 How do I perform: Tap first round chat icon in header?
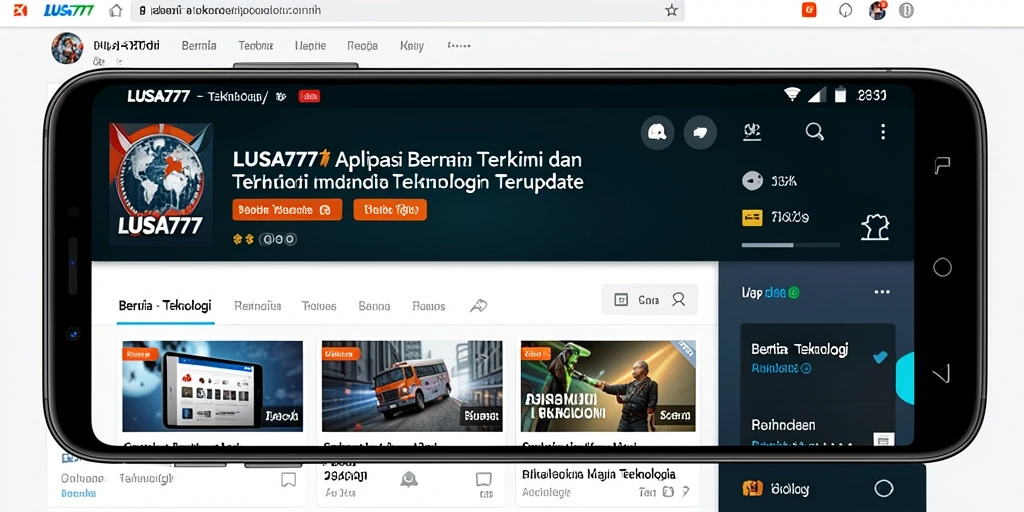click(x=657, y=133)
